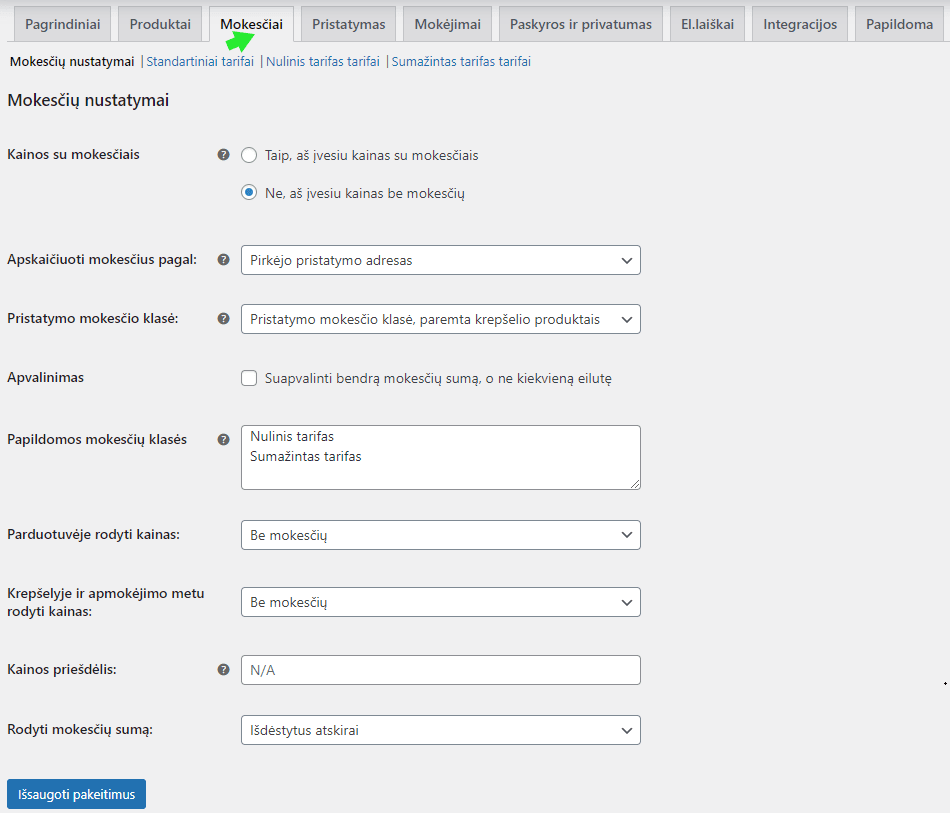Go to the Integracijos tab
The height and width of the screenshot is (813, 950).
click(800, 24)
